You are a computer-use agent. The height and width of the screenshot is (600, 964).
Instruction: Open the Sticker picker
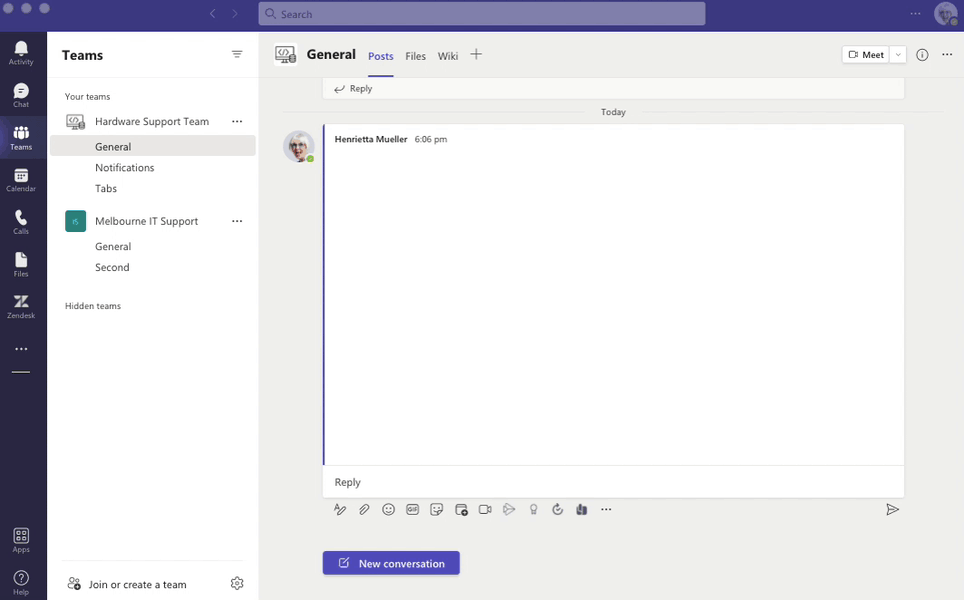(437, 509)
